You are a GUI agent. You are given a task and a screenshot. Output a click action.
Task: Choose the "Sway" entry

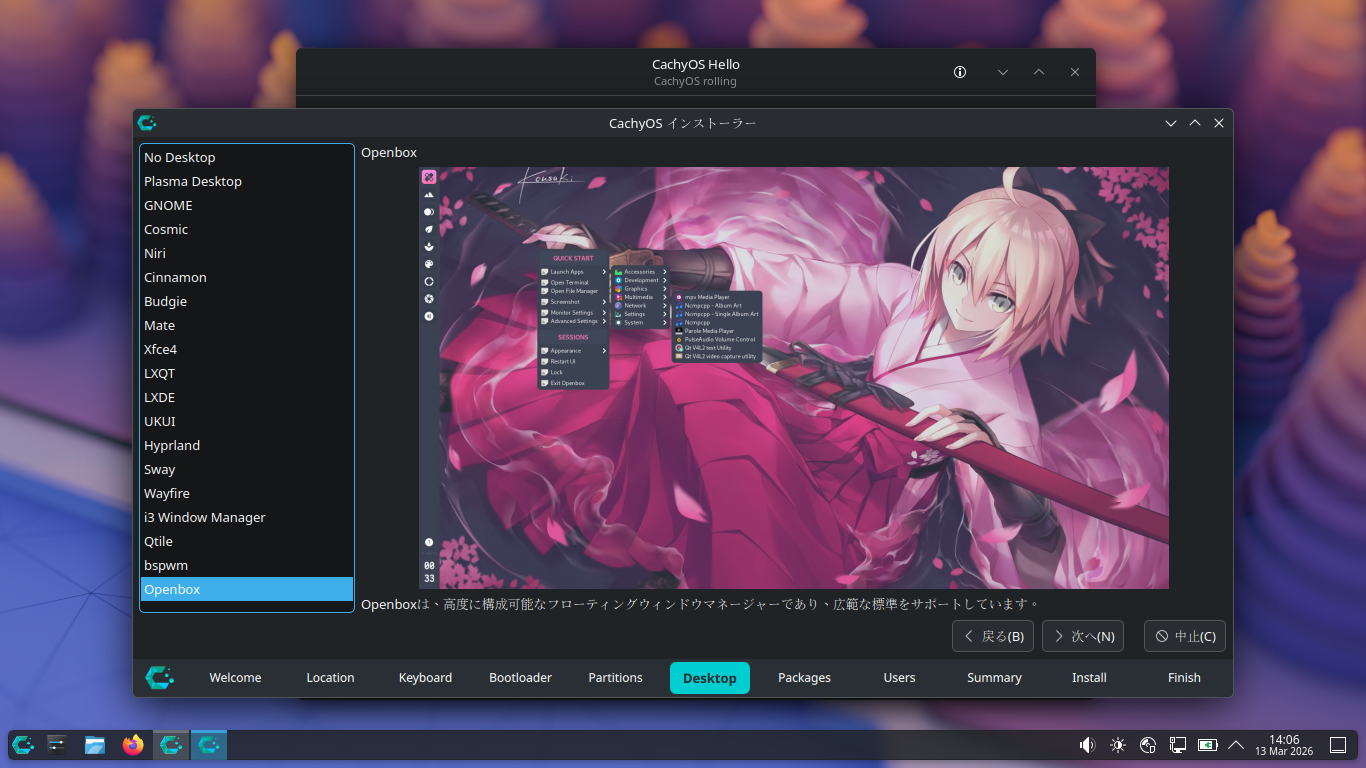247,469
